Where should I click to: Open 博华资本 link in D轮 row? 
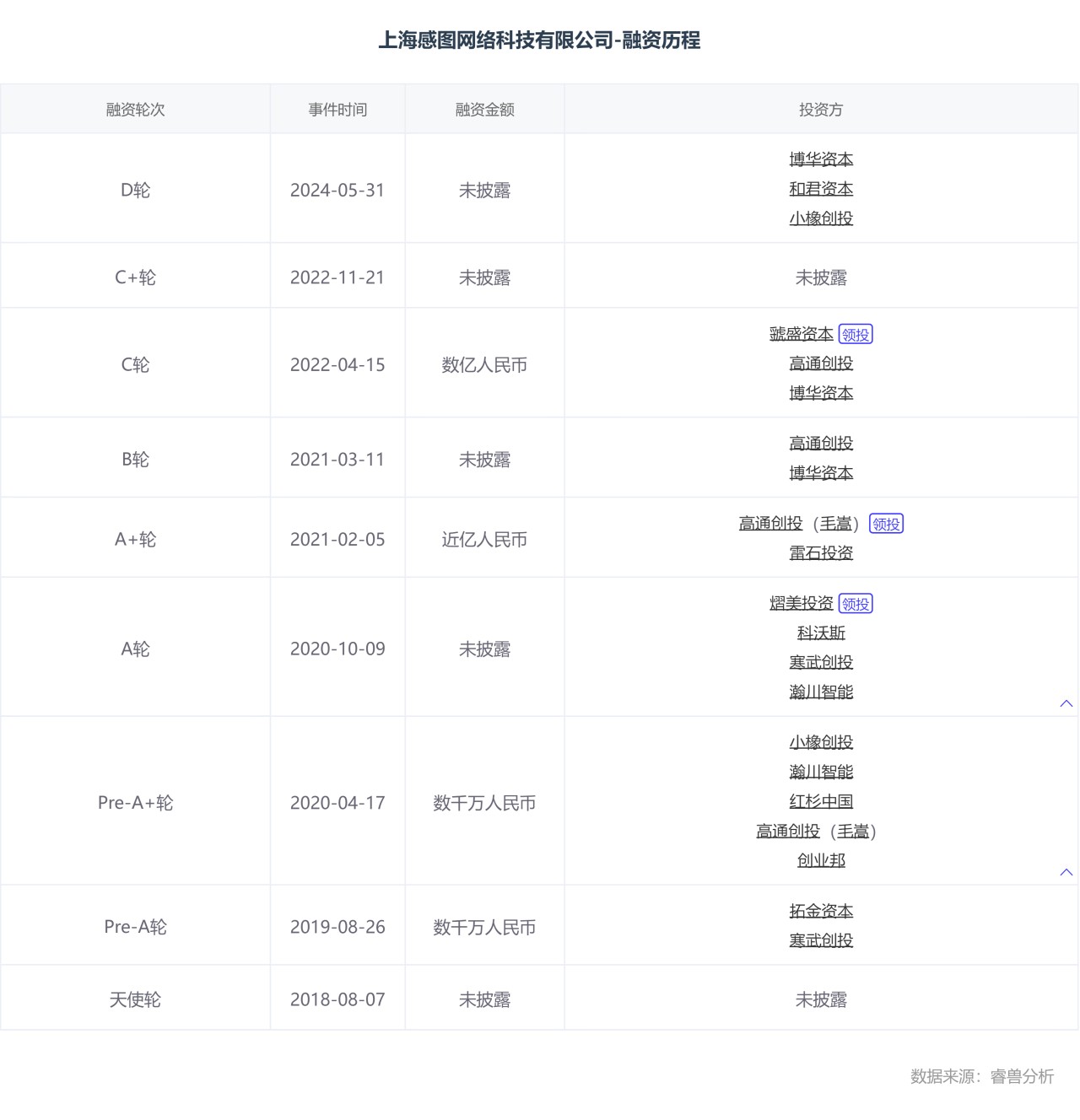[821, 159]
